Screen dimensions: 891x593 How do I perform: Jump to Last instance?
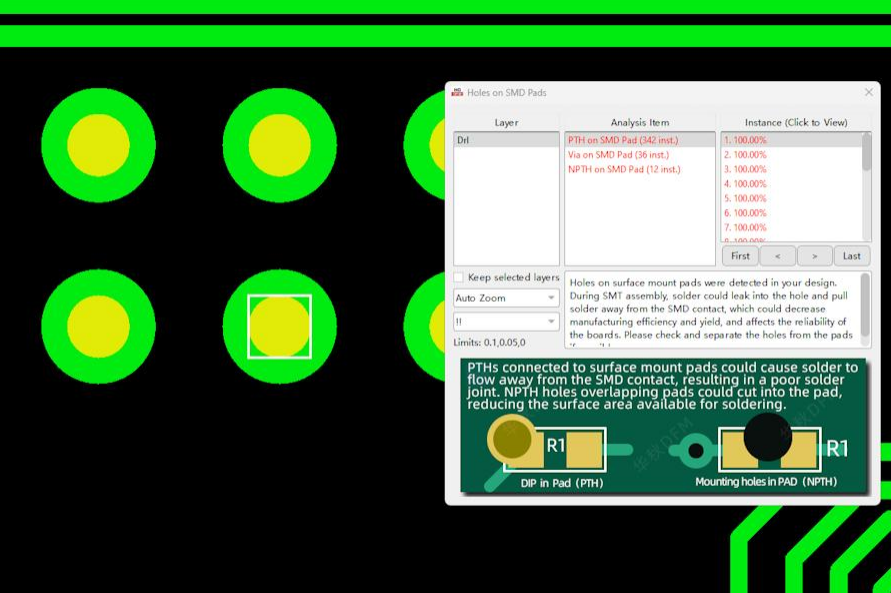(851, 256)
